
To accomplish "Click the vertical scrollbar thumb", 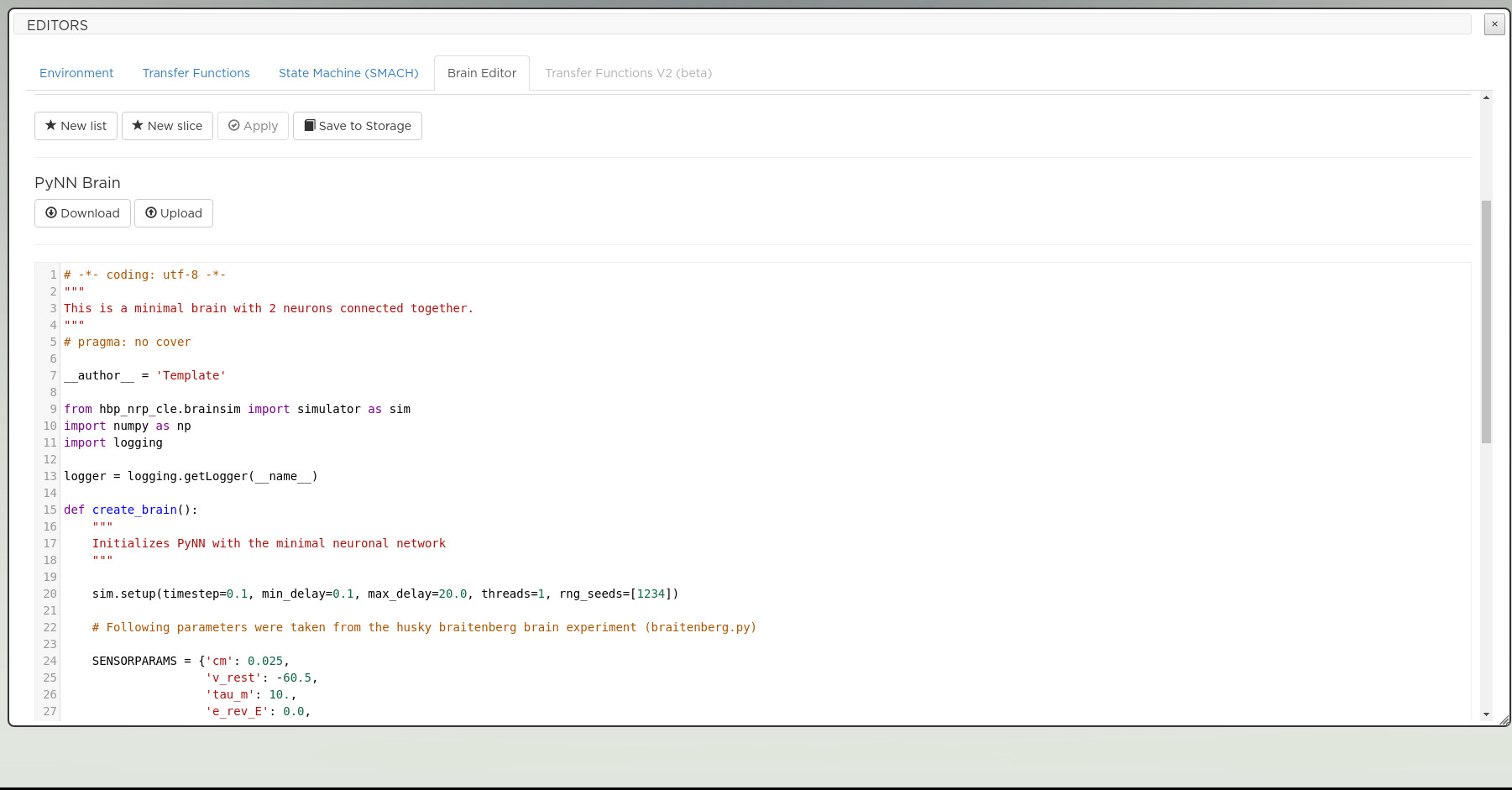I will click(1486, 322).
